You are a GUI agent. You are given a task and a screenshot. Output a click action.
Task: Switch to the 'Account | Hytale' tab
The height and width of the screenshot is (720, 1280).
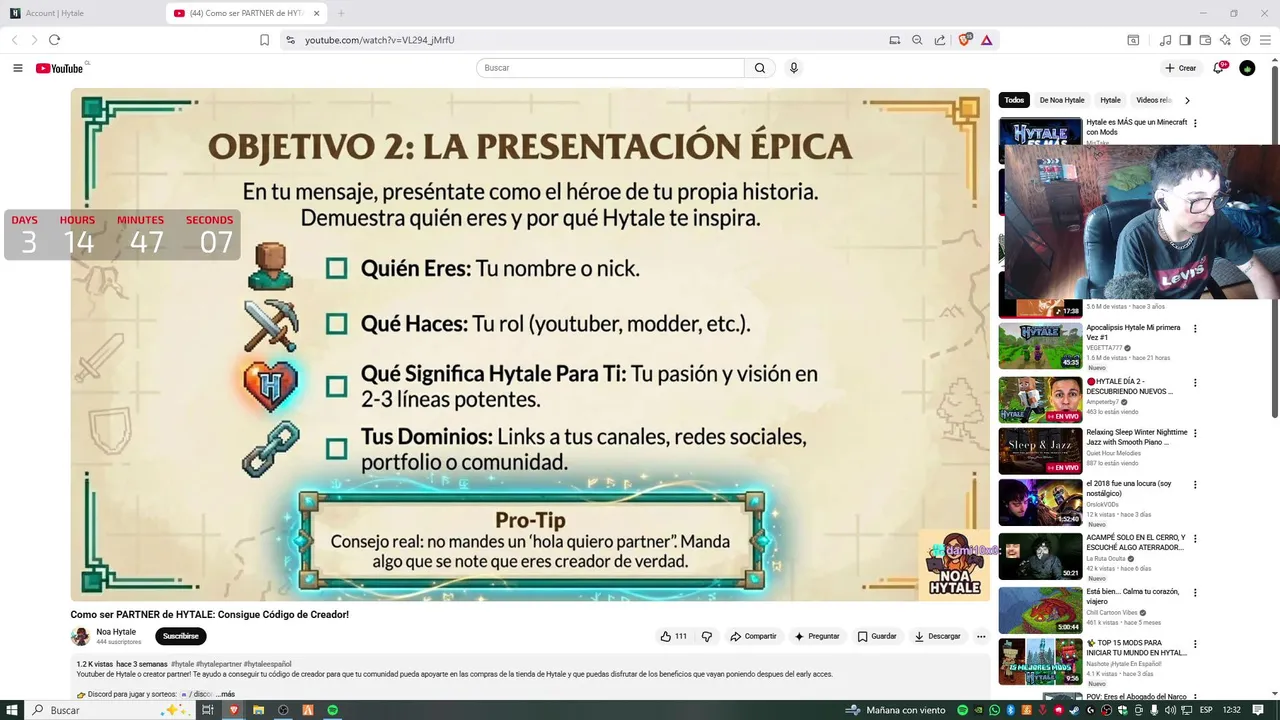point(83,13)
